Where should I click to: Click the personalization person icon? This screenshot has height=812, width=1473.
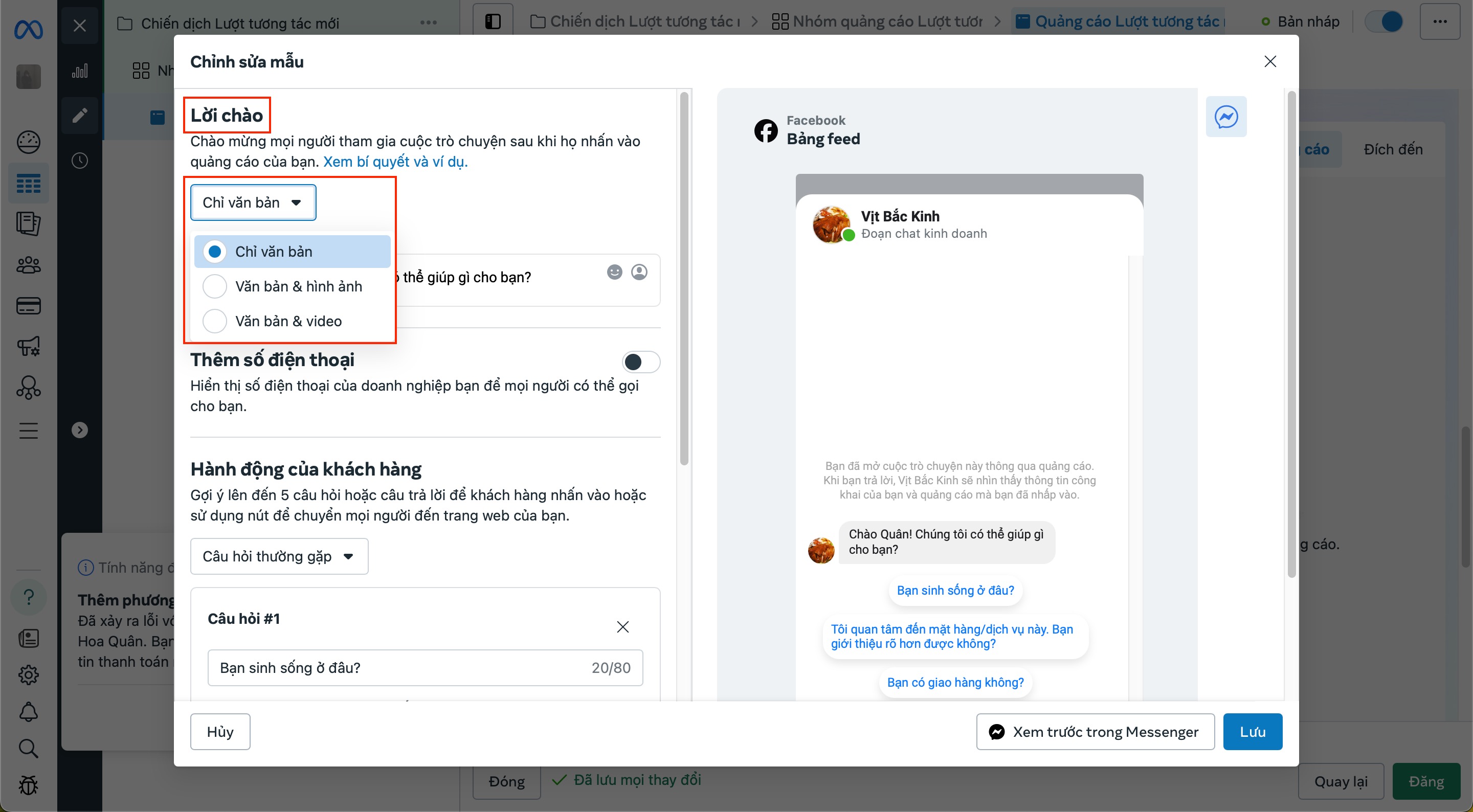tap(639, 272)
